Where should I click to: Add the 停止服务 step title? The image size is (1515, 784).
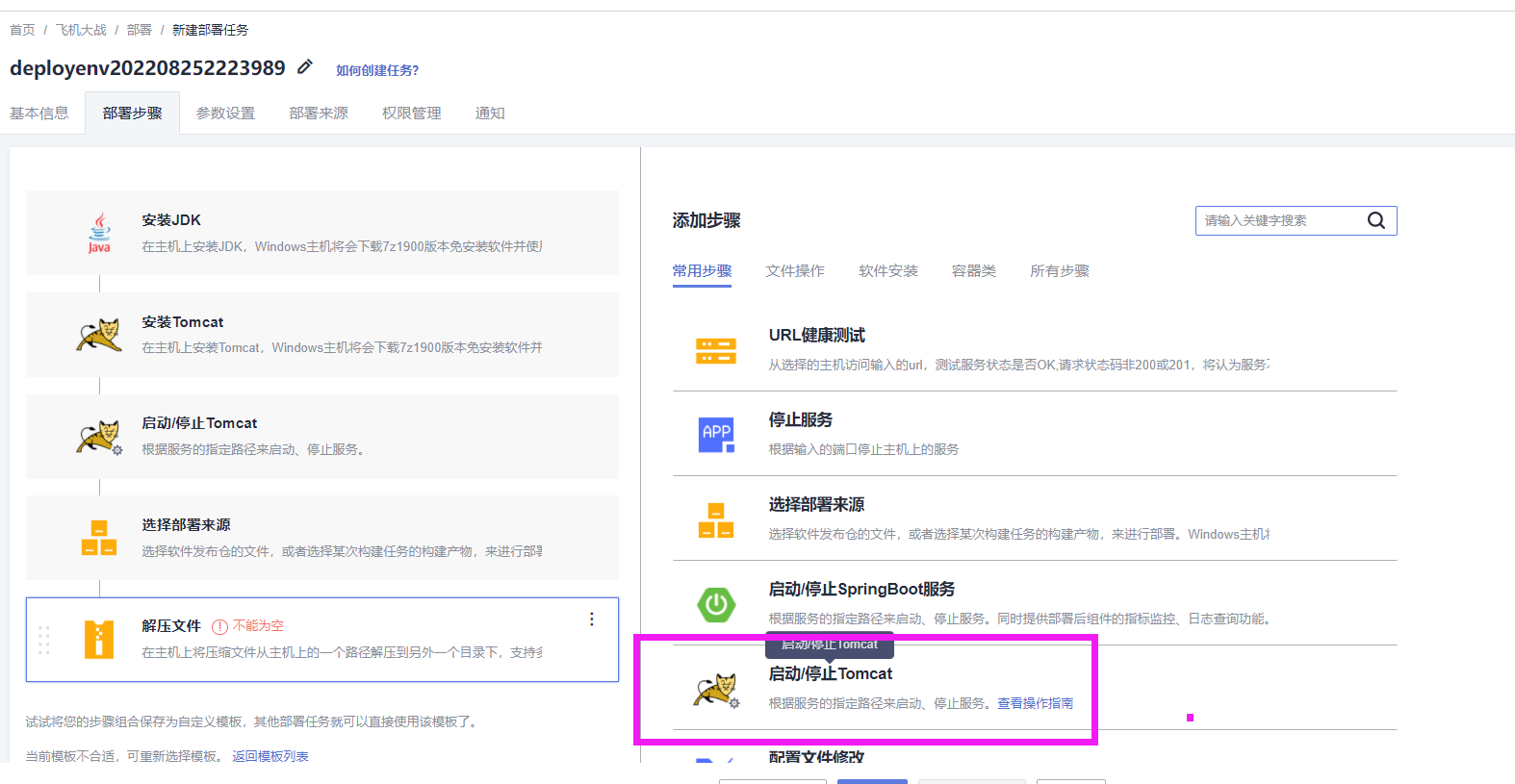point(801,419)
